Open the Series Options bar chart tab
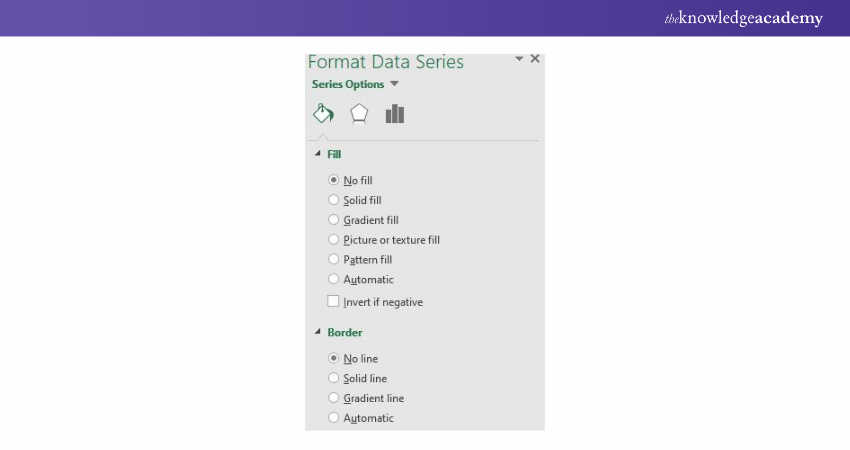The image size is (850, 450). (x=395, y=113)
